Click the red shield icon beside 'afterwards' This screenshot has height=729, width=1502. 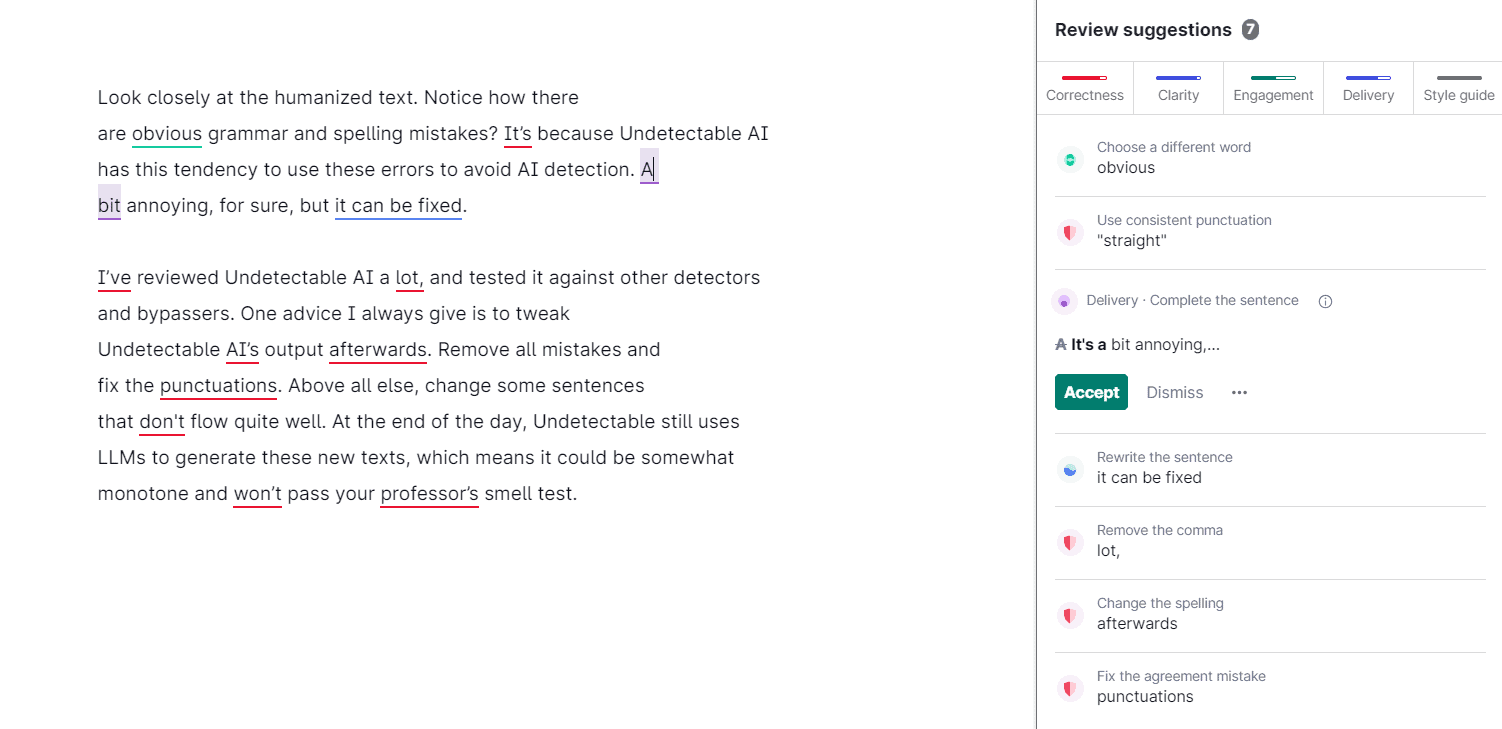pyautogui.click(x=1070, y=615)
